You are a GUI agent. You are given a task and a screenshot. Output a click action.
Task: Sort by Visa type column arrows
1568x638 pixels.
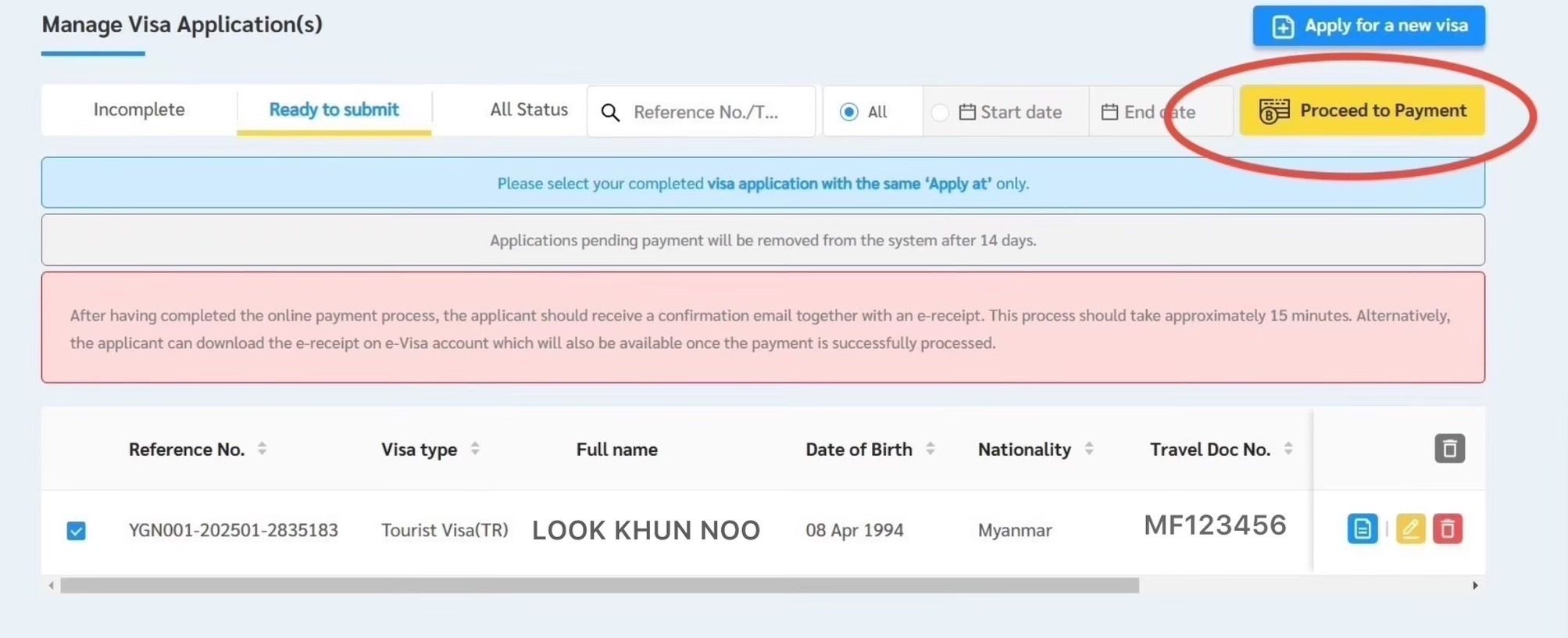pos(475,449)
